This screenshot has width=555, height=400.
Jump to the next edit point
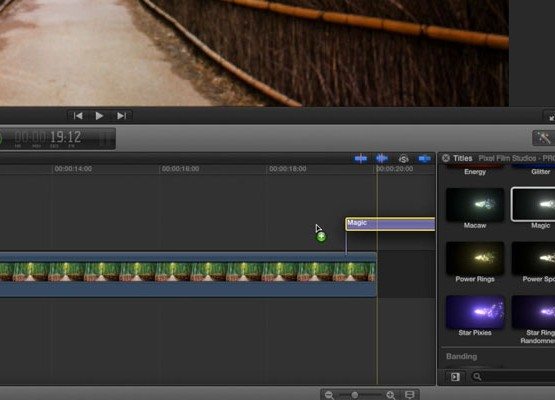click(x=121, y=116)
